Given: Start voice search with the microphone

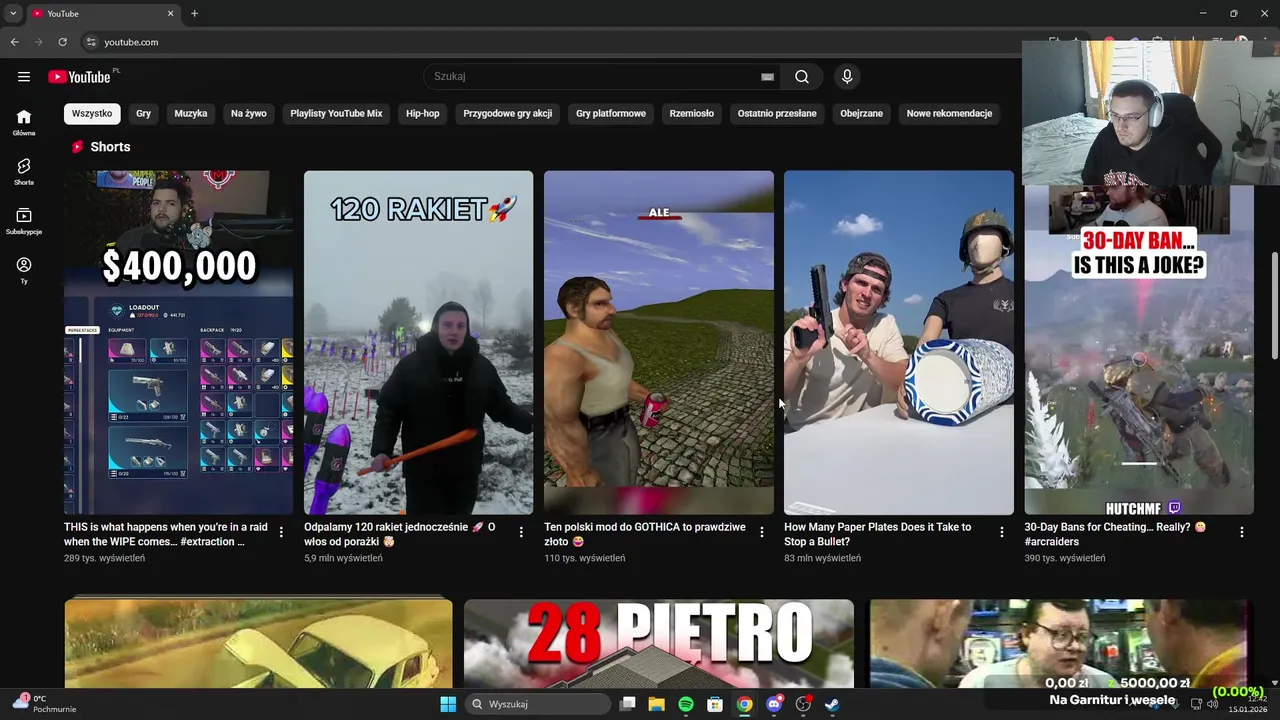Looking at the screenshot, I should pos(847,77).
